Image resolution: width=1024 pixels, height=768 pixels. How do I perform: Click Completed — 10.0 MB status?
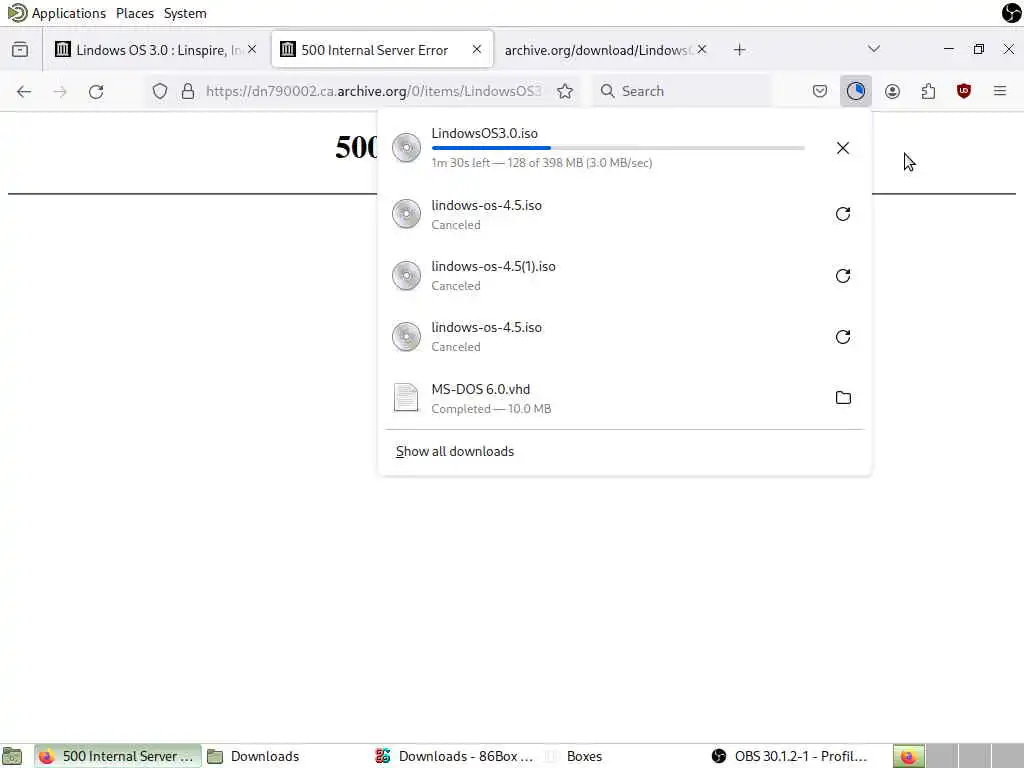(x=491, y=409)
